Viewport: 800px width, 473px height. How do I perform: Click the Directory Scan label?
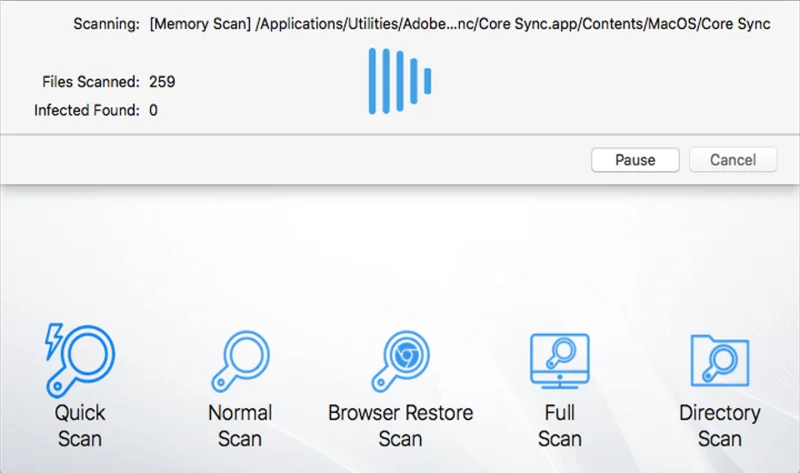[x=720, y=426]
